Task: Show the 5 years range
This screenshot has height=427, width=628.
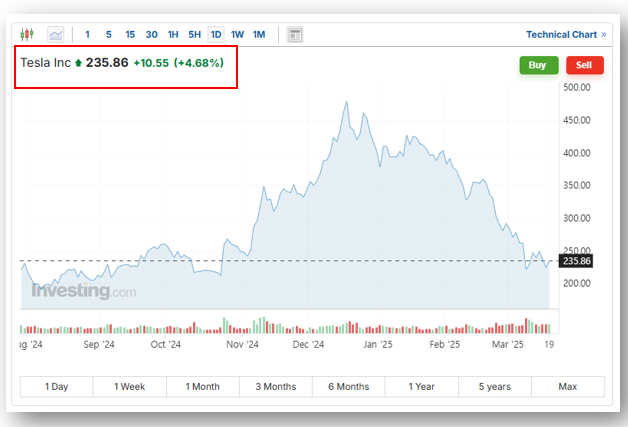Action: (x=495, y=387)
